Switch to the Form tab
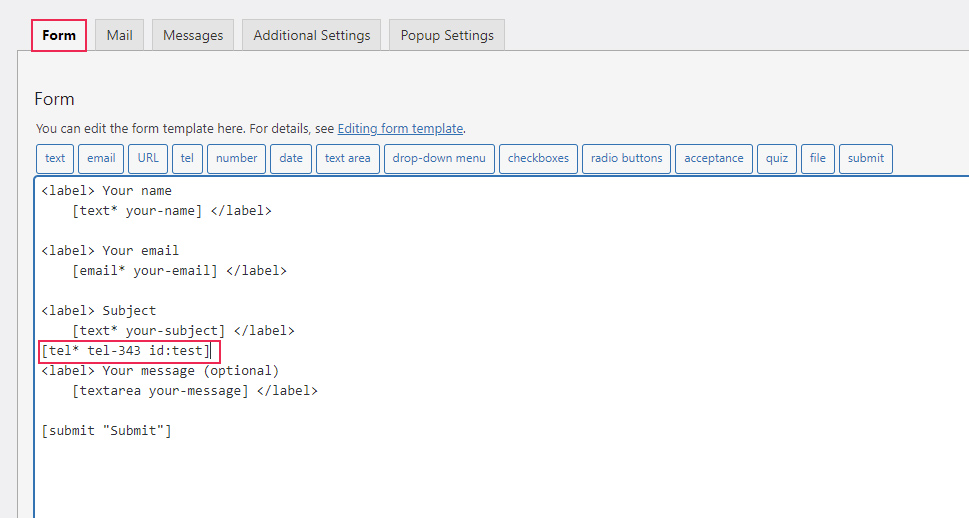The image size is (969, 518). coord(59,35)
